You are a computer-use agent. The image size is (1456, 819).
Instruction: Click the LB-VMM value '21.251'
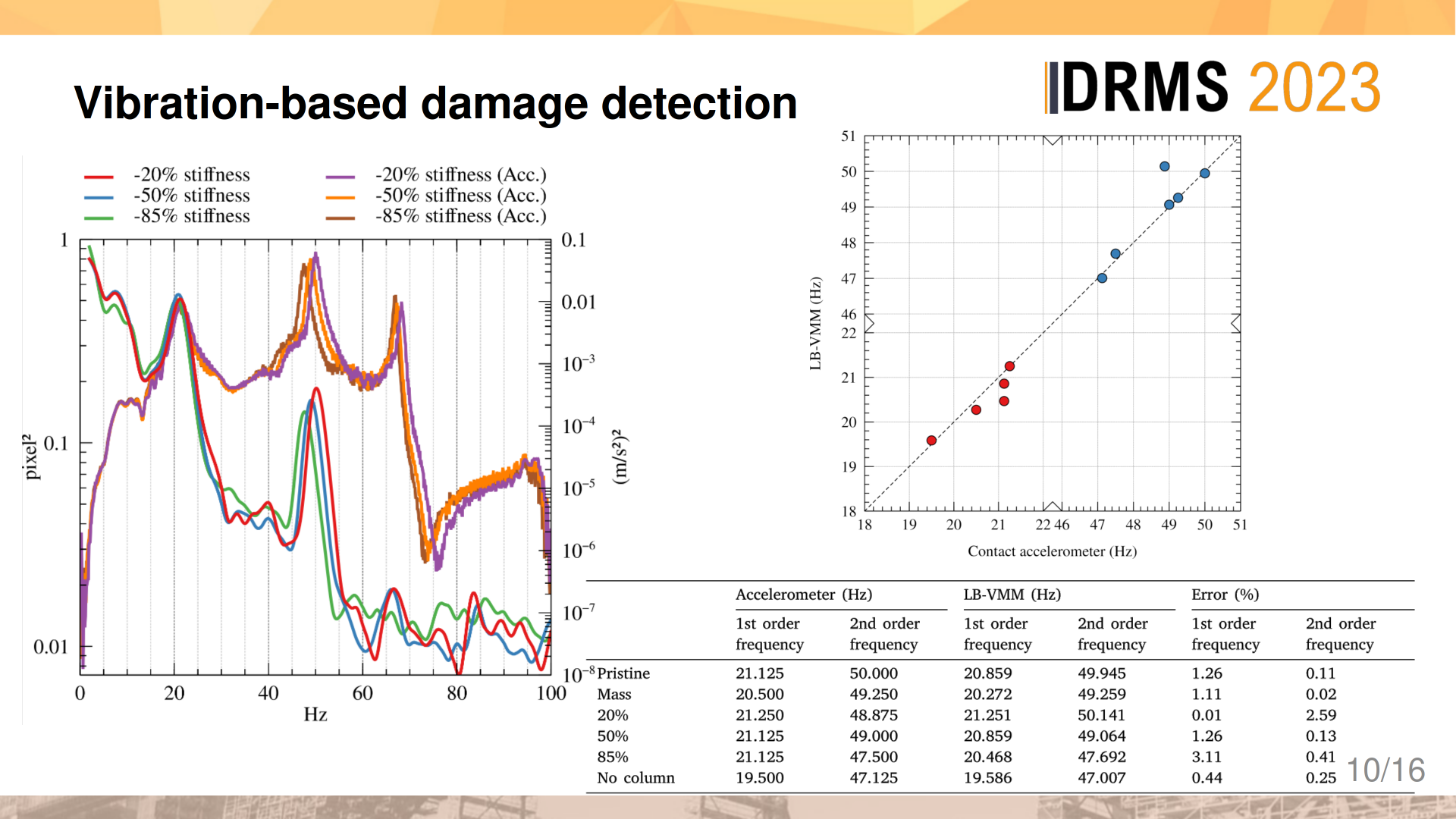pyautogui.click(x=987, y=715)
